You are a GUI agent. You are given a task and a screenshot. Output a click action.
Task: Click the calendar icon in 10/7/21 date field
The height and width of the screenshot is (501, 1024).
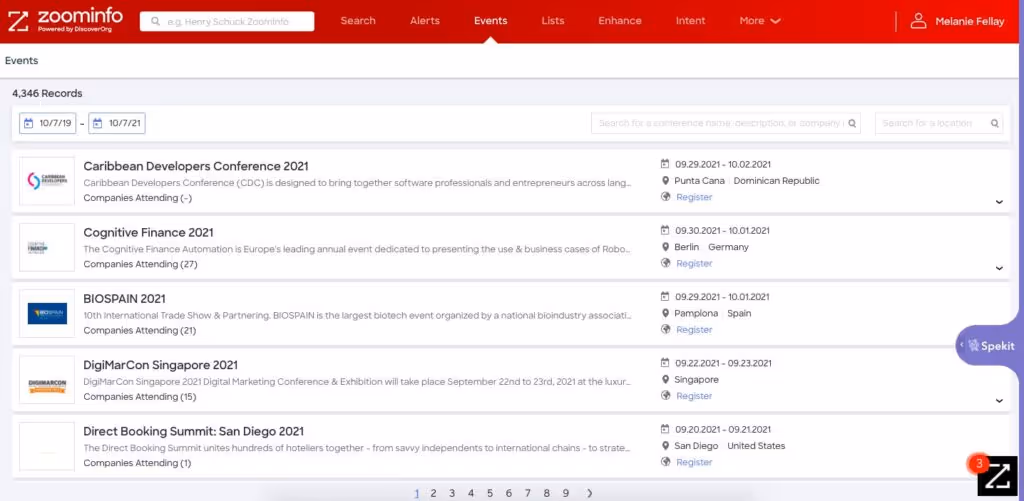point(97,123)
